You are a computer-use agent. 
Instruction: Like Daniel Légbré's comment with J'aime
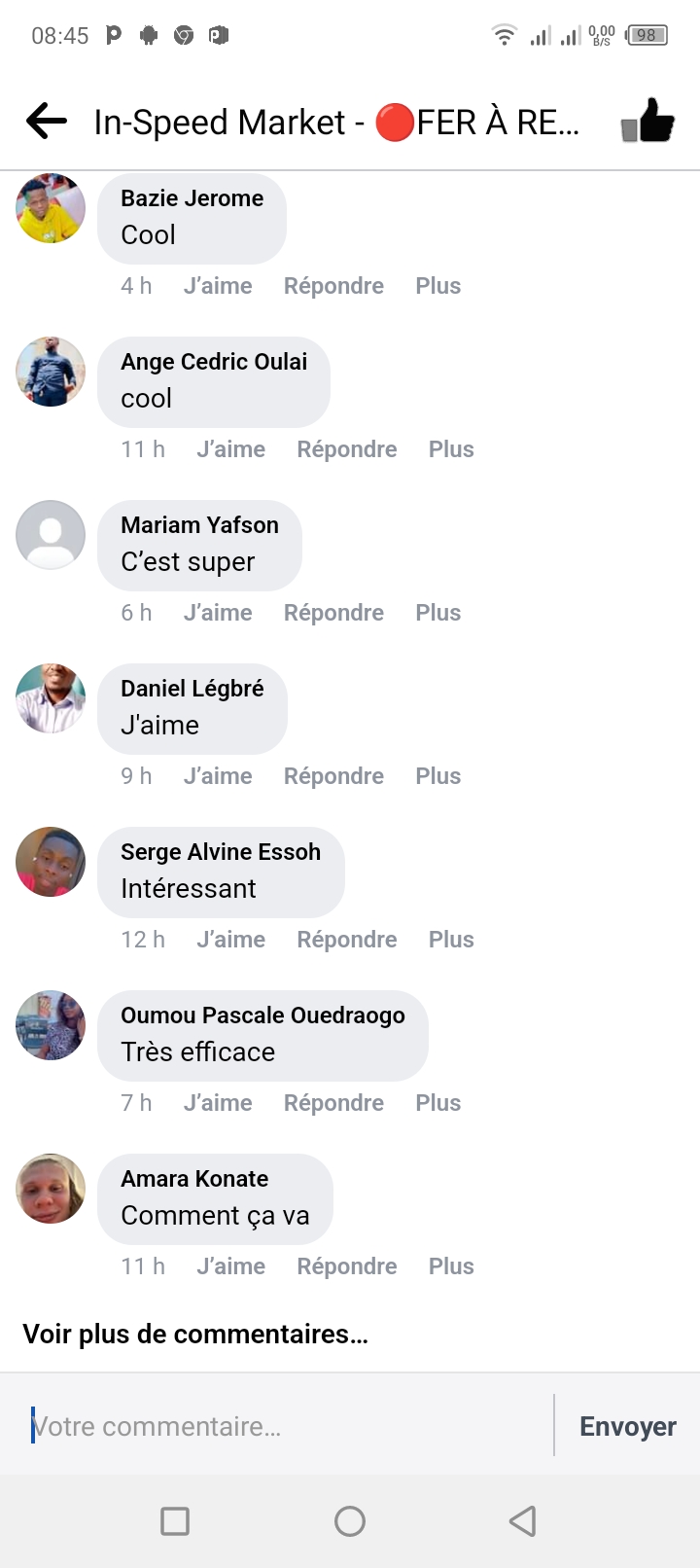[x=218, y=776]
